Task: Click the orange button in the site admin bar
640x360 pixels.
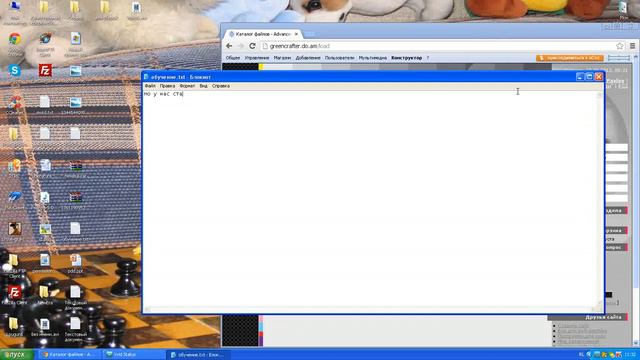Action: point(570,58)
